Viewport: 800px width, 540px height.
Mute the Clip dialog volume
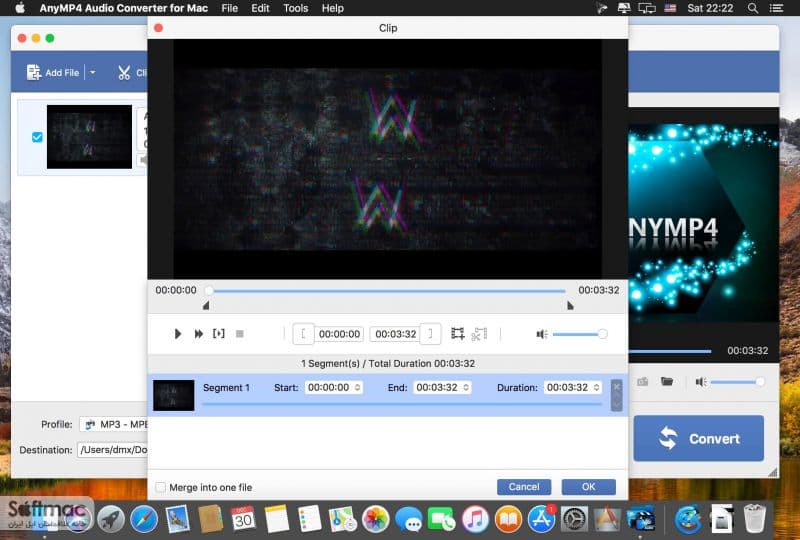541,334
